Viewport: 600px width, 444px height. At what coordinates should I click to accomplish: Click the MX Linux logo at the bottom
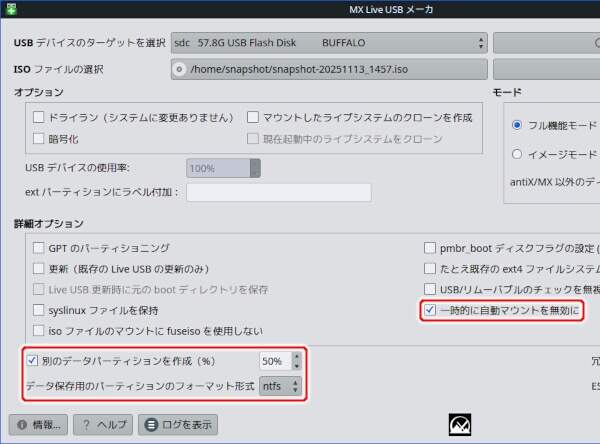pos(460,424)
